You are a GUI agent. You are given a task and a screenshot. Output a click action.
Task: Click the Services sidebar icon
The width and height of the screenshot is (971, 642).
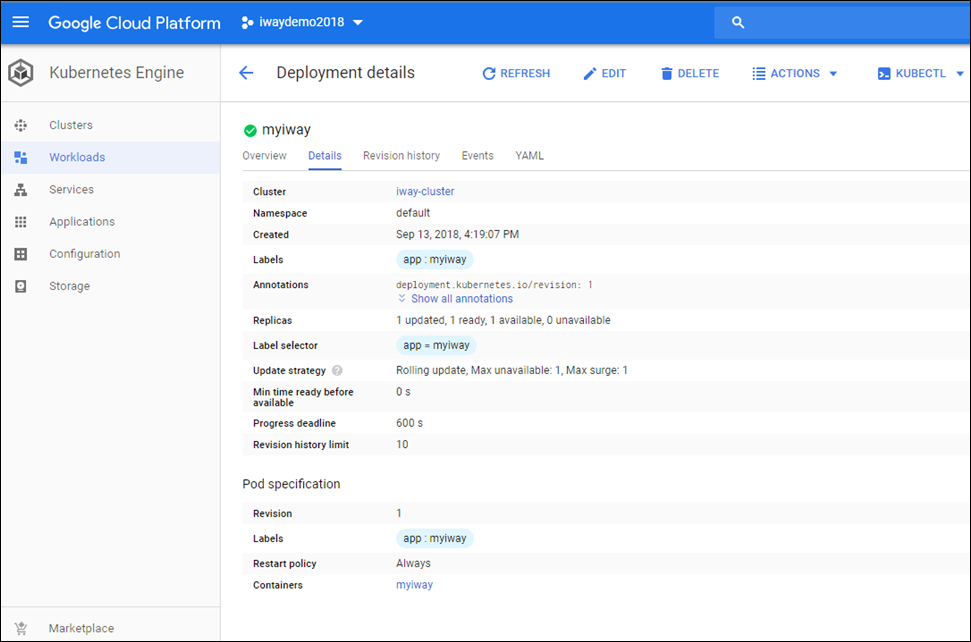click(x=20, y=189)
